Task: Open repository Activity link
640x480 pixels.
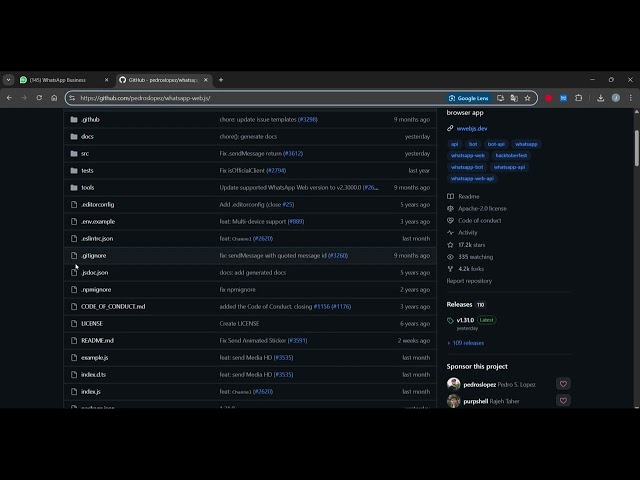Action: 467,233
